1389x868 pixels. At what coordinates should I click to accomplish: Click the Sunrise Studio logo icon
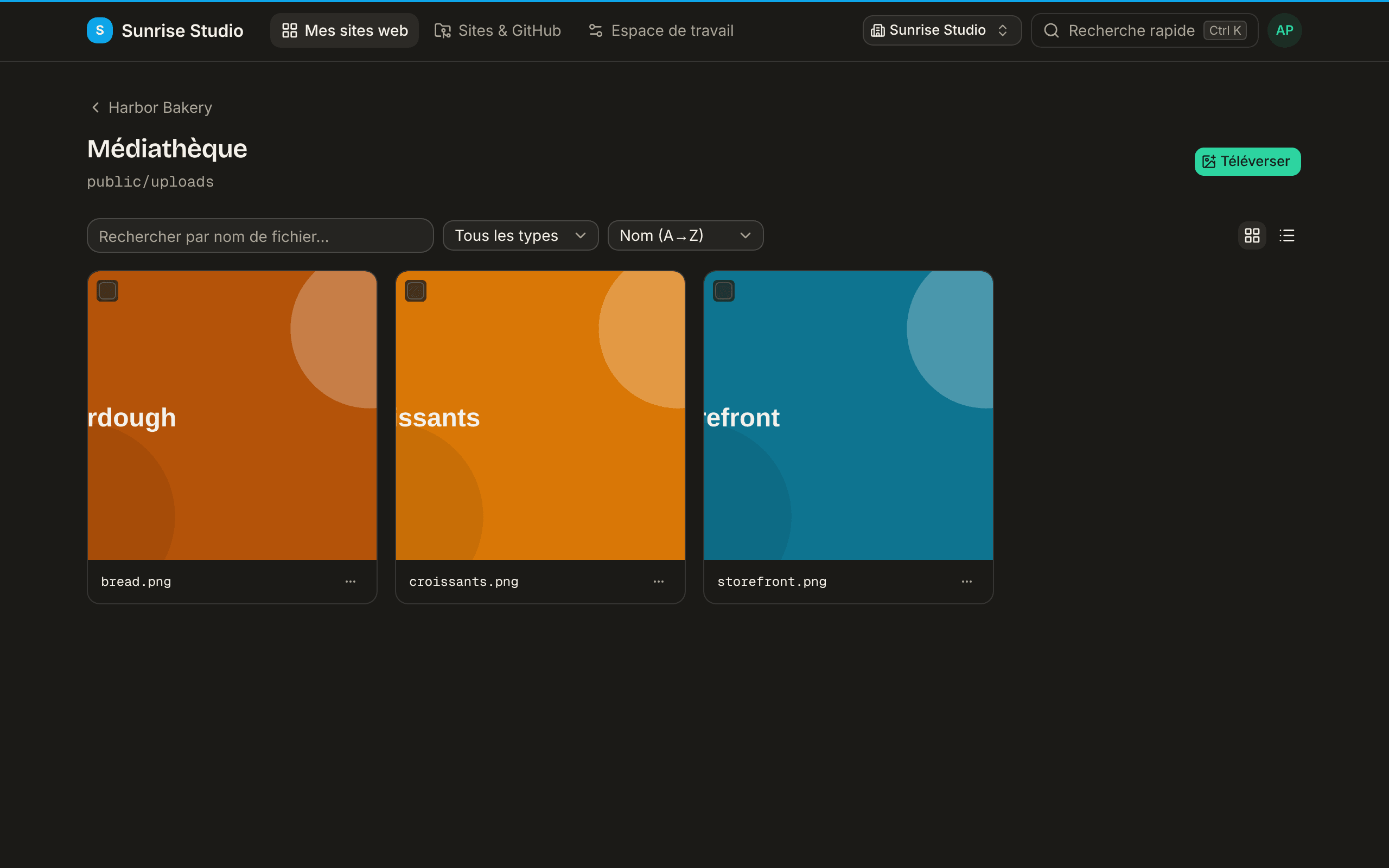pyautogui.click(x=100, y=30)
